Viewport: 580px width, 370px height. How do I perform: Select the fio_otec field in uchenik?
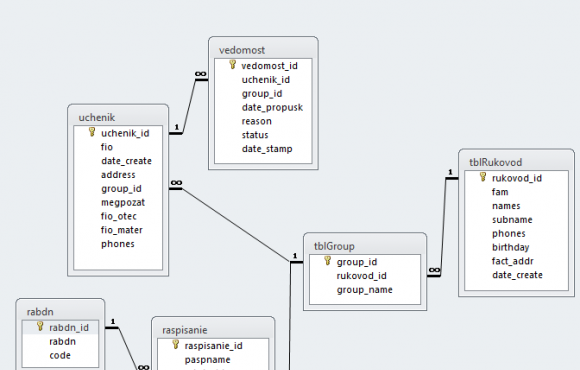coord(118,216)
